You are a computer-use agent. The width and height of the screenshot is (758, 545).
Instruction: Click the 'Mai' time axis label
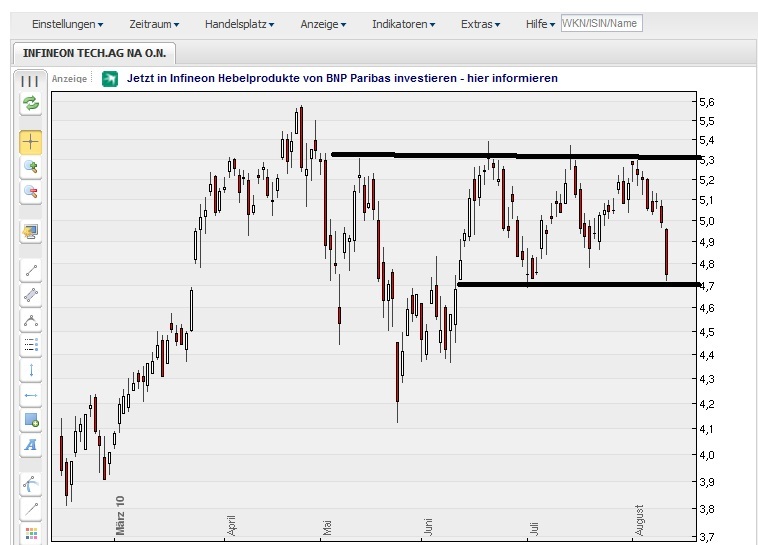tap(327, 528)
